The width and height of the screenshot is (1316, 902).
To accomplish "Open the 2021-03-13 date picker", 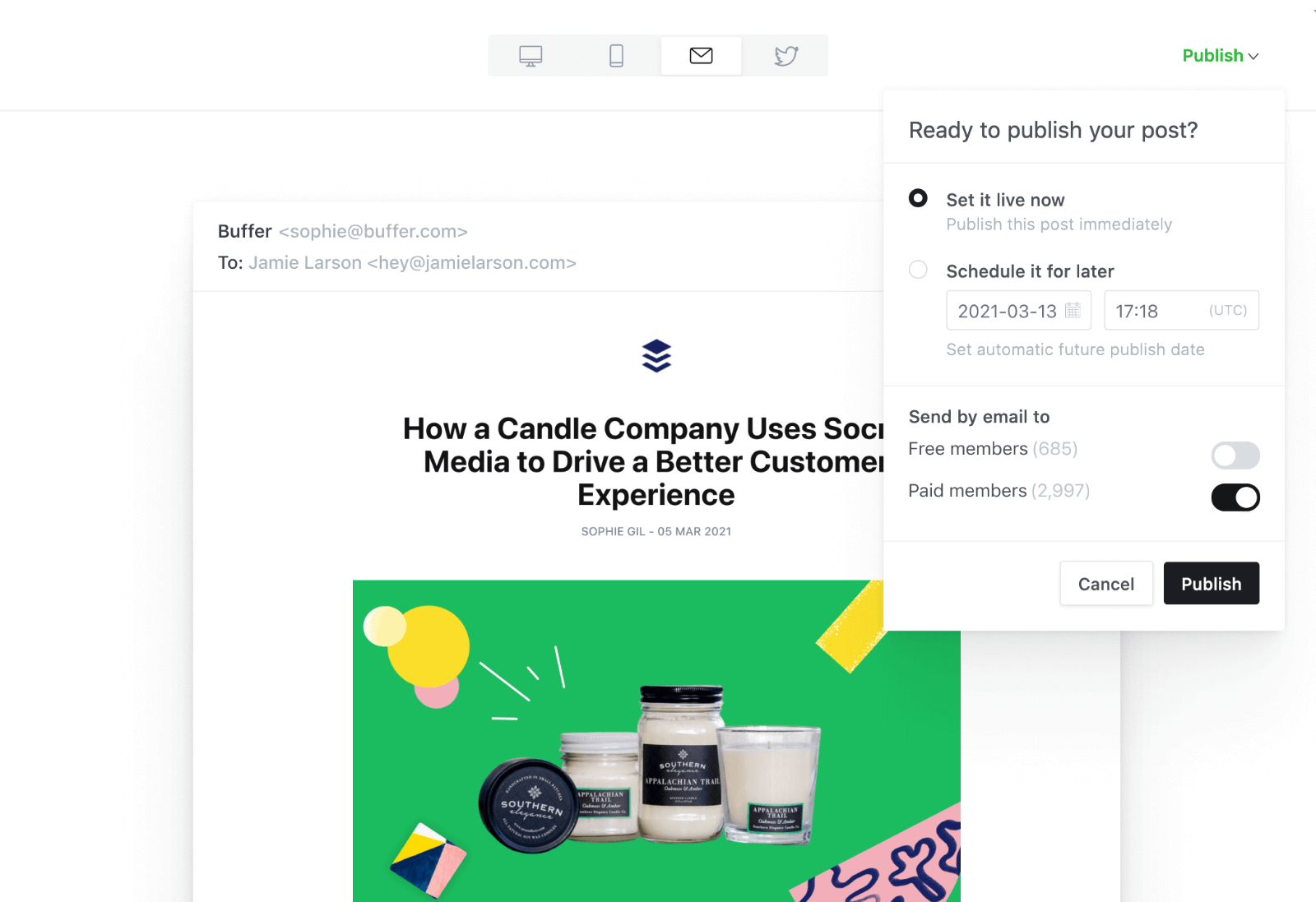I will pyautogui.click(x=1018, y=311).
